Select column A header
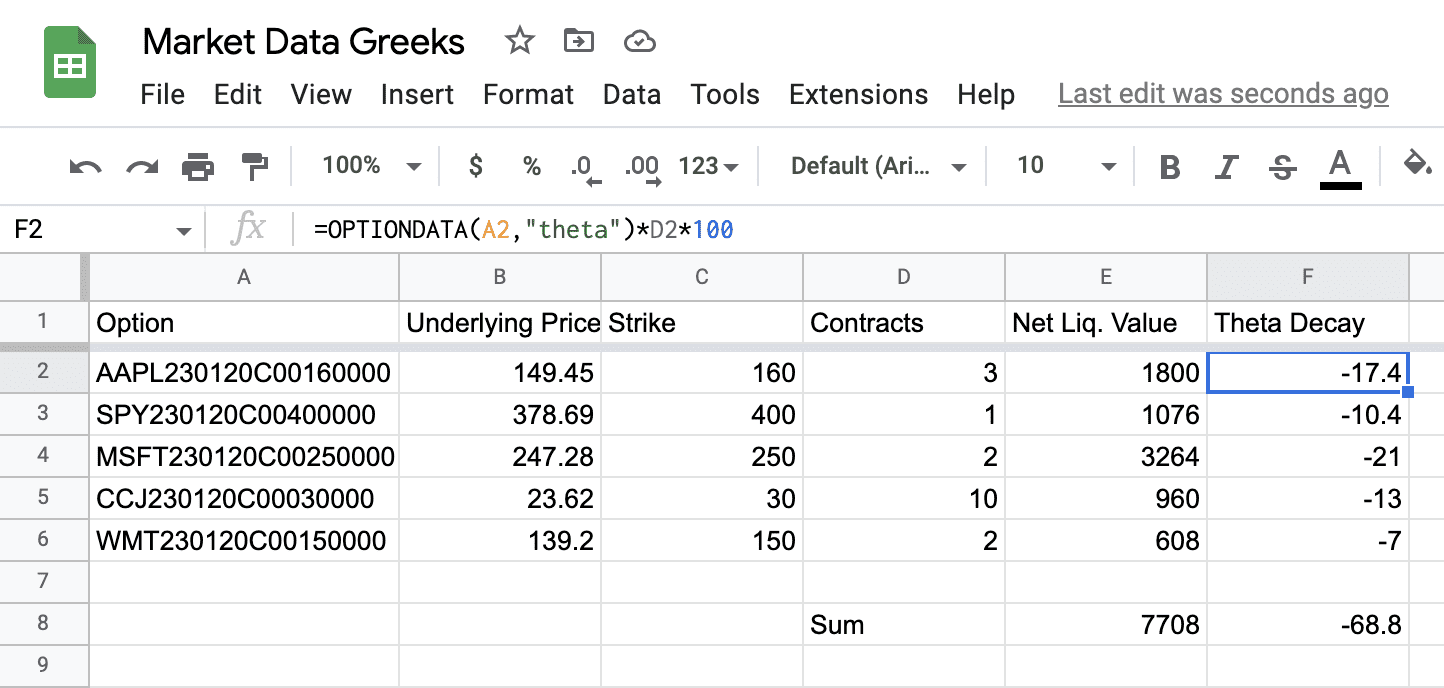 244,277
